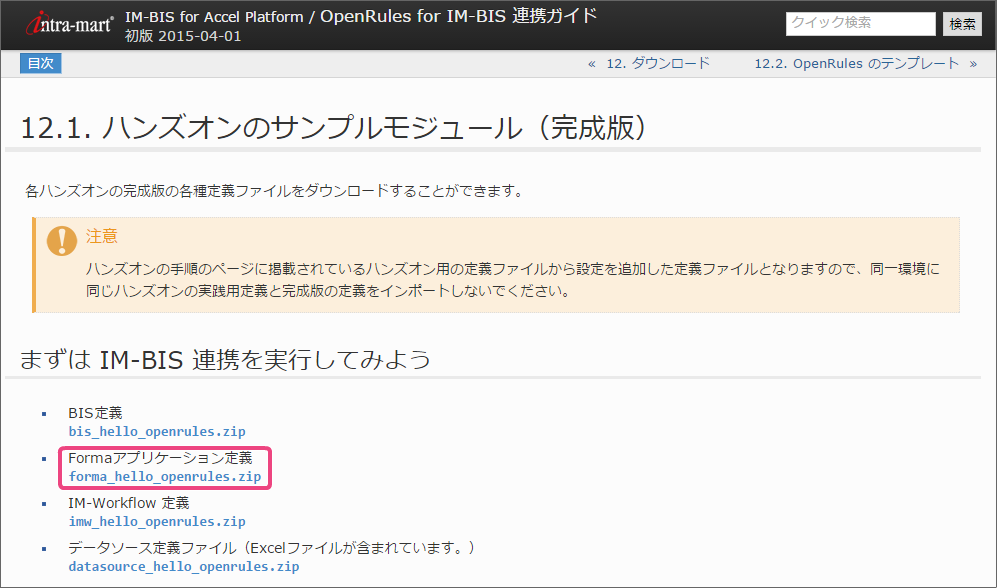The image size is (997, 588).
Task: Click the Formaアプリケーション定義 label
Action: 160,458
